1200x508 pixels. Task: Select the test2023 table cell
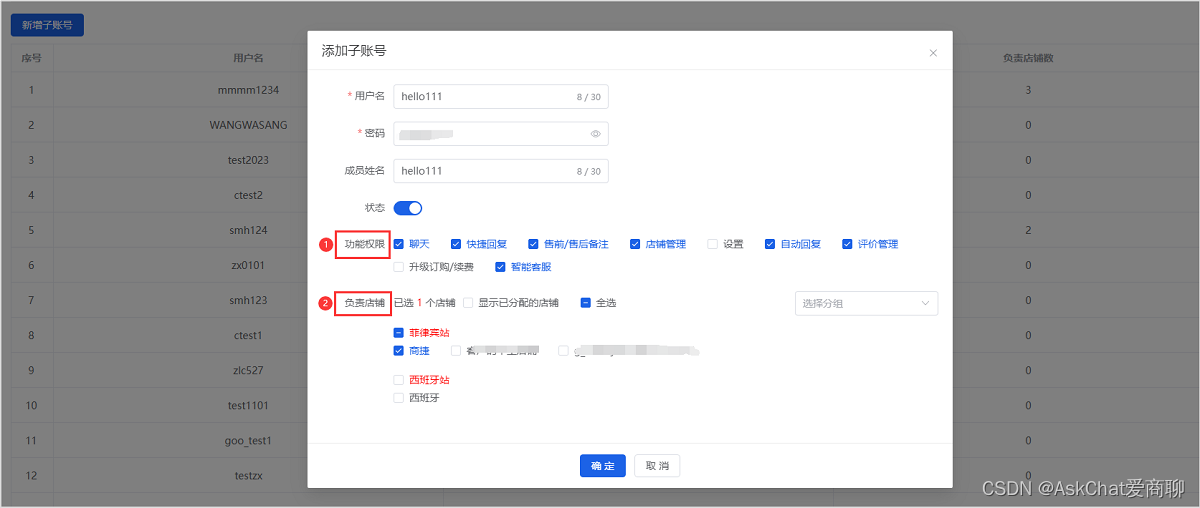(x=248, y=160)
